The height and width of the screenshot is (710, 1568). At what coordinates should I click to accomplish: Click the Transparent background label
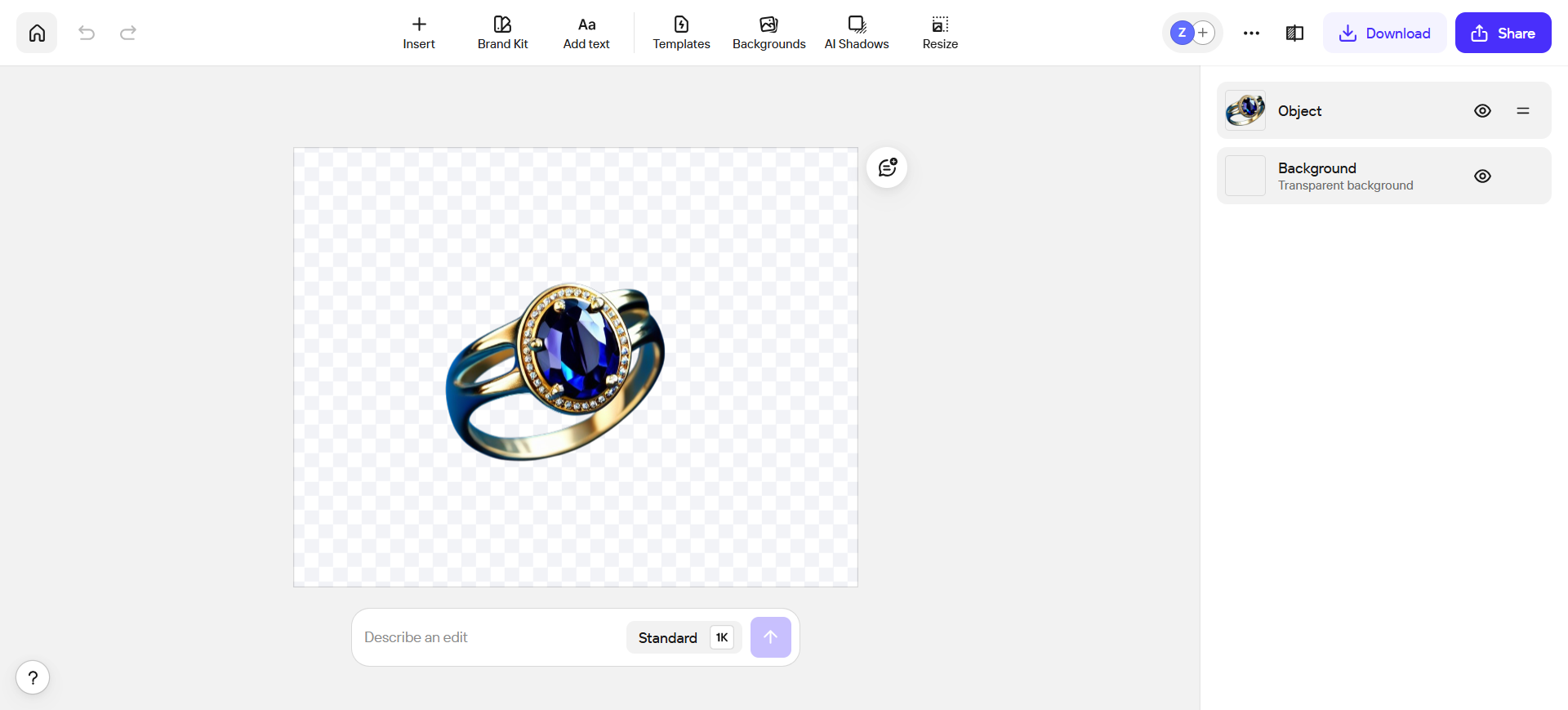click(x=1345, y=185)
